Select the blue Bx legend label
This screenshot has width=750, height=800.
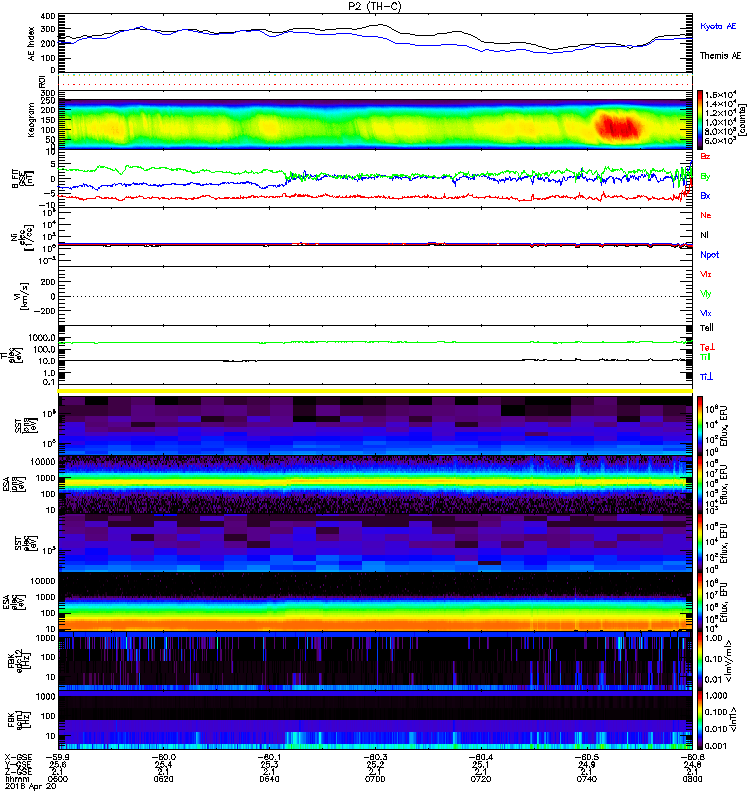[705, 195]
